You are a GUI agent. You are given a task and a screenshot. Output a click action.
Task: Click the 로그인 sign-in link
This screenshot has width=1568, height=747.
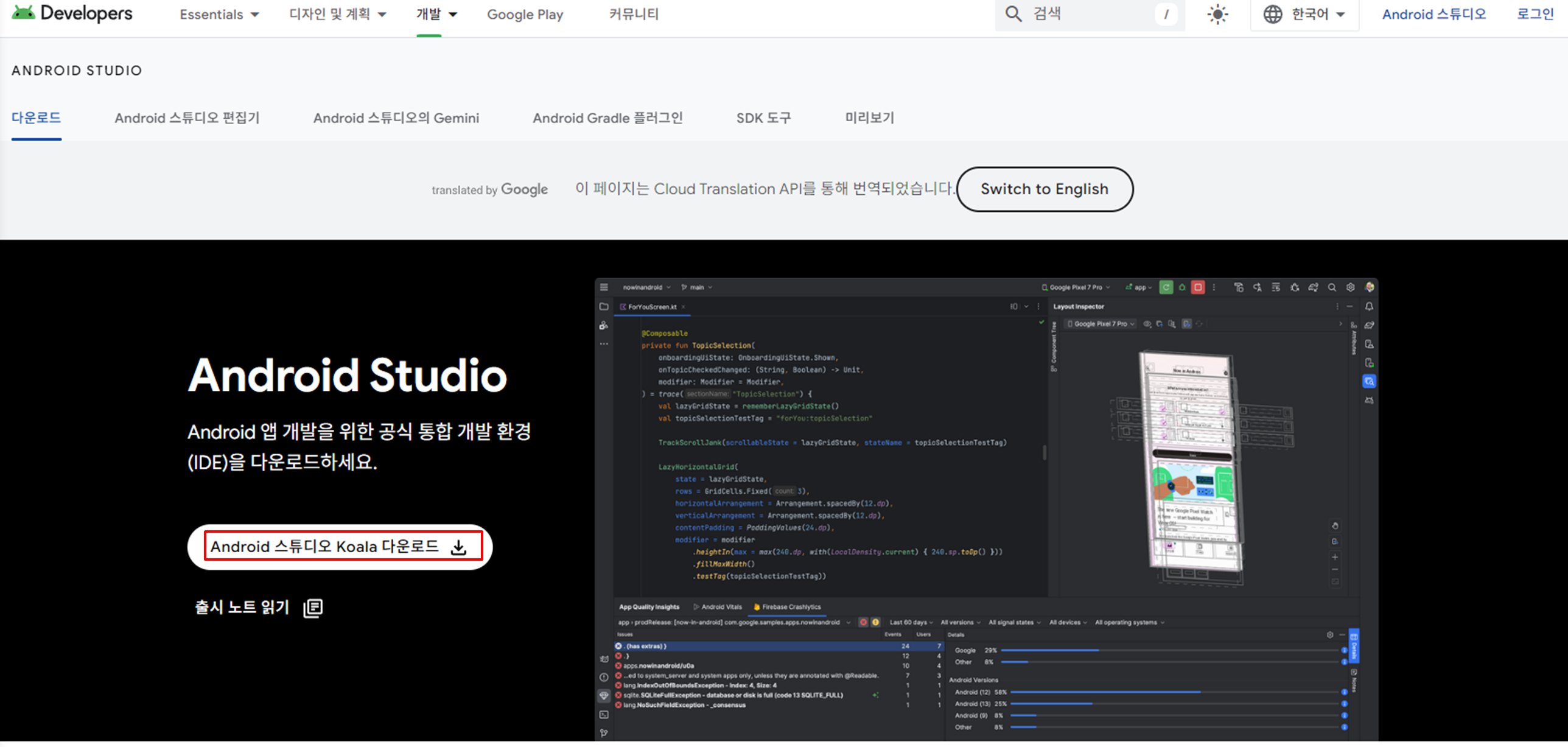(1535, 14)
